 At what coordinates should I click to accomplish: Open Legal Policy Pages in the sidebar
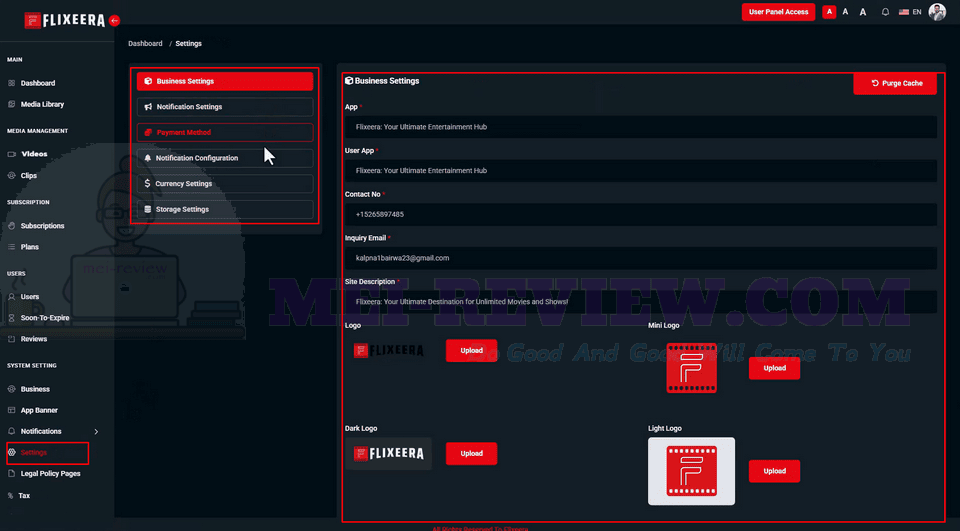[50, 474]
